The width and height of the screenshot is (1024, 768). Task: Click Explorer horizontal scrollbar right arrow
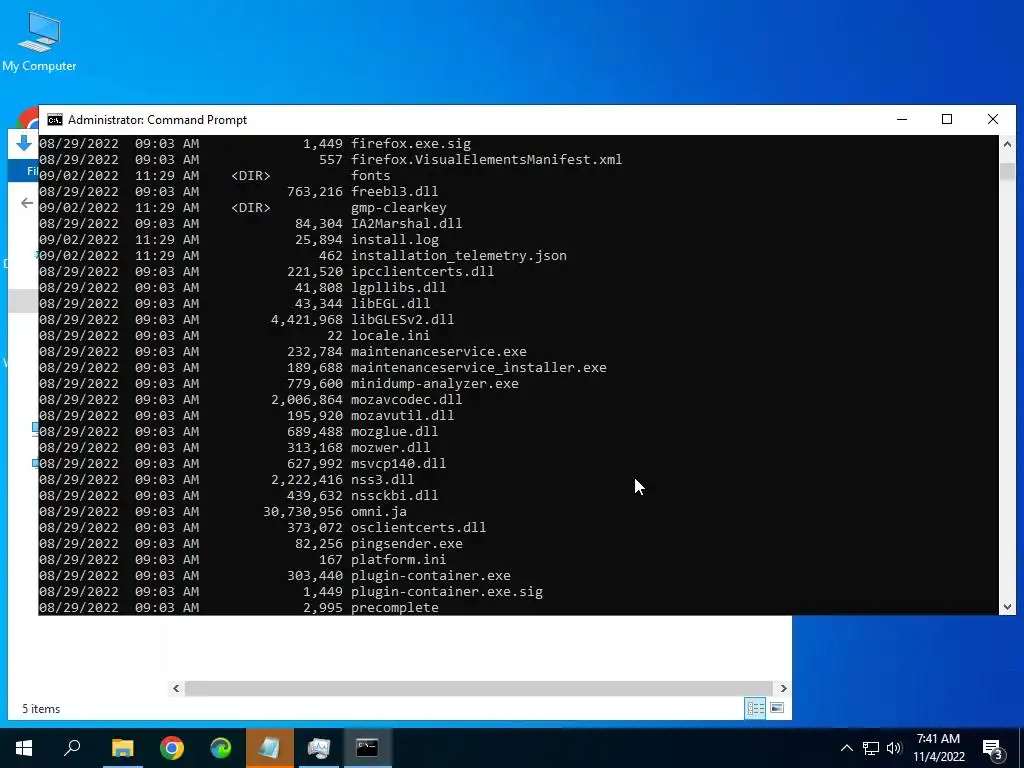(784, 688)
